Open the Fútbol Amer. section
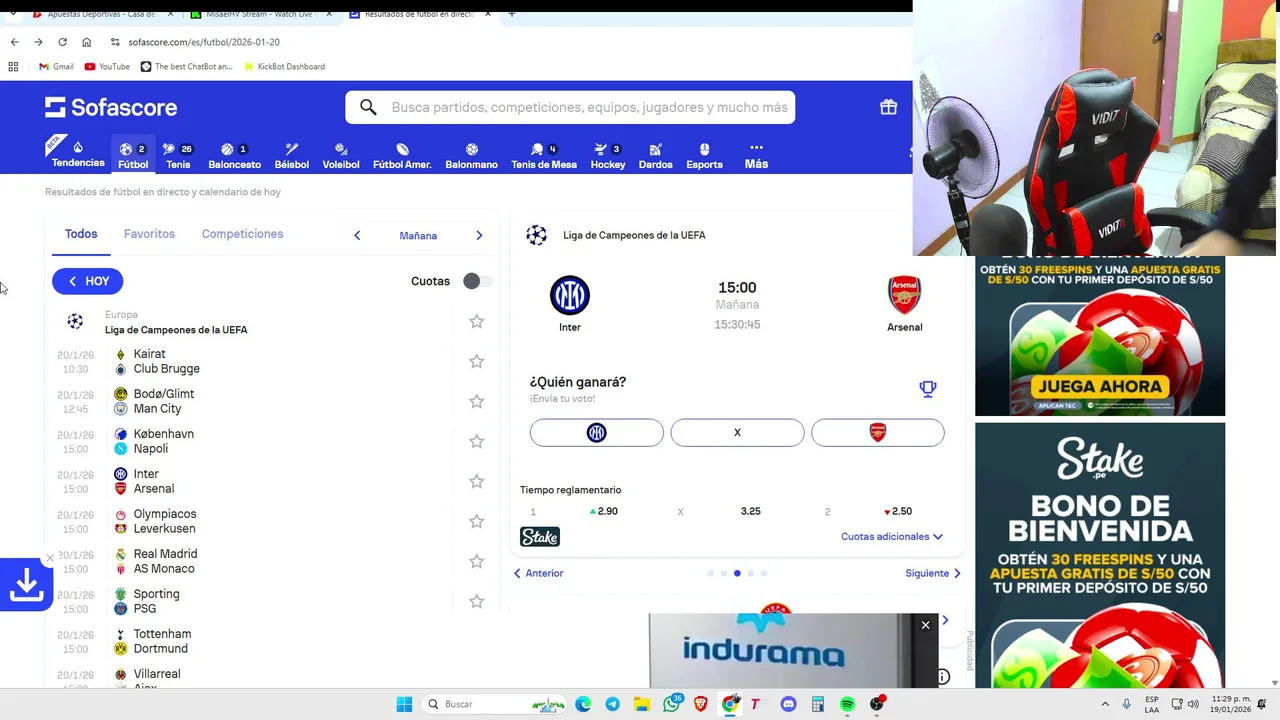 point(402,155)
